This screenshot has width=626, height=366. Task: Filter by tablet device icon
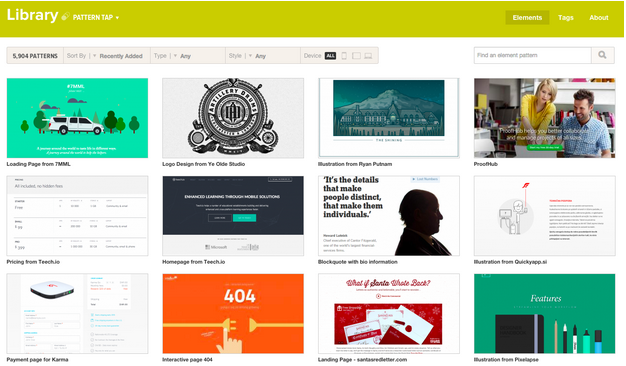(356, 56)
